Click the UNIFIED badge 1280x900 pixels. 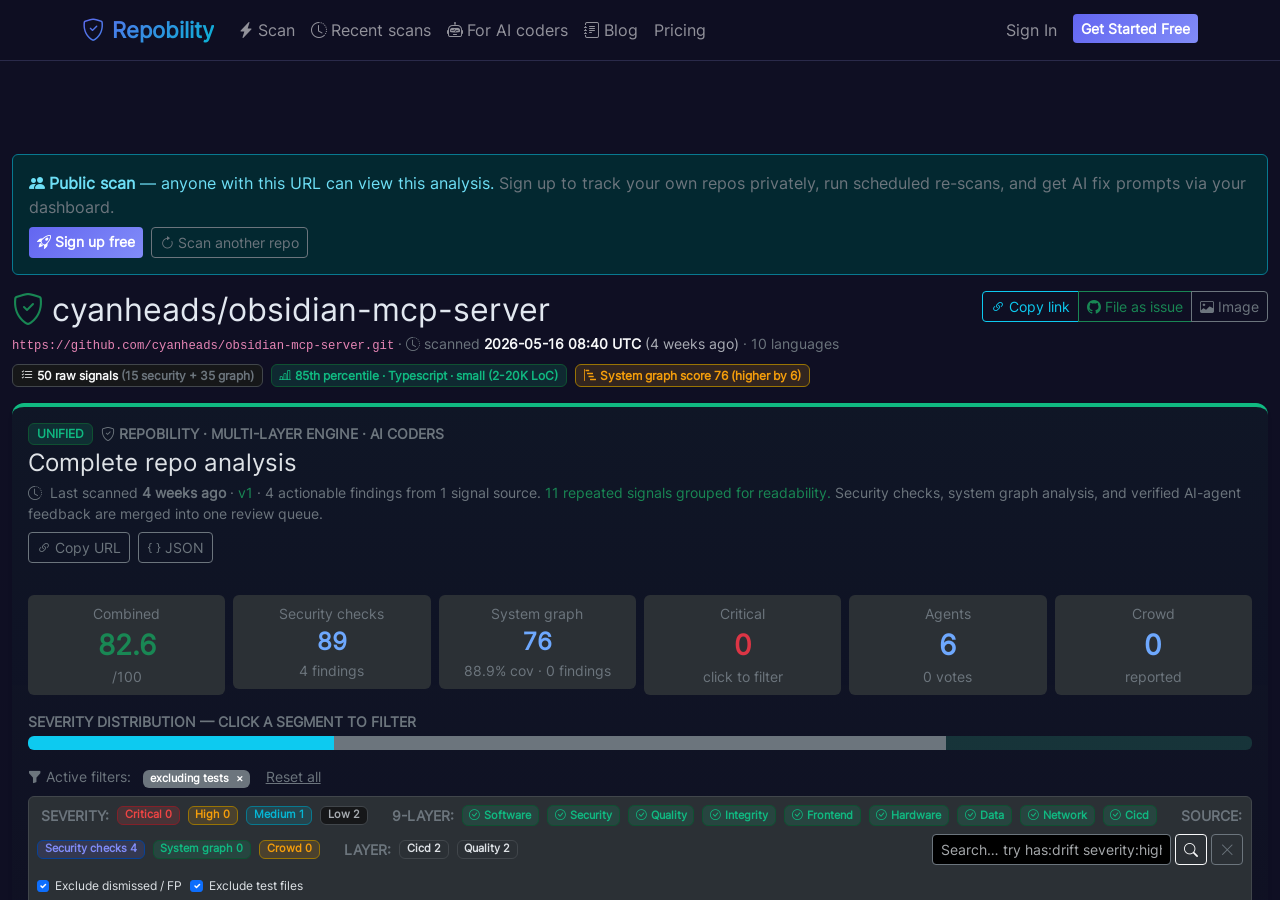click(x=60, y=434)
